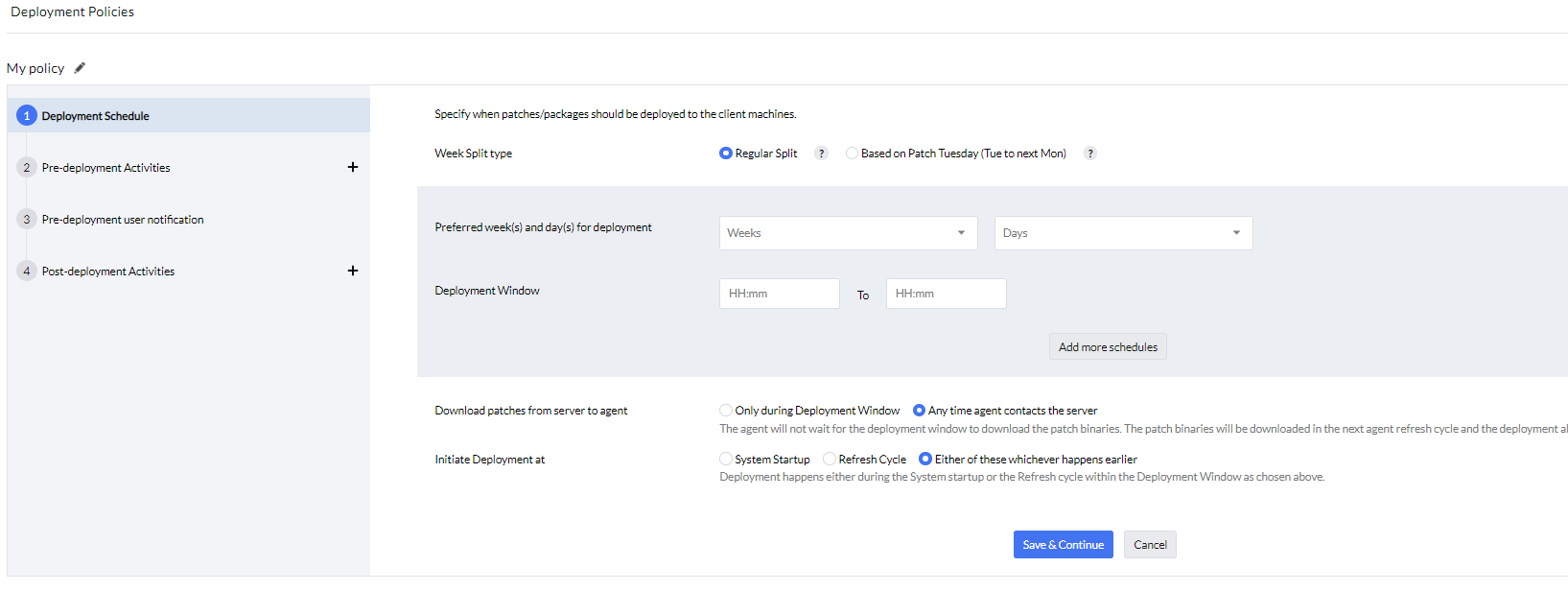Choose Based on Patch Tuesday week split
Image resolution: width=1568 pixels, height=591 pixels.
[852, 154]
